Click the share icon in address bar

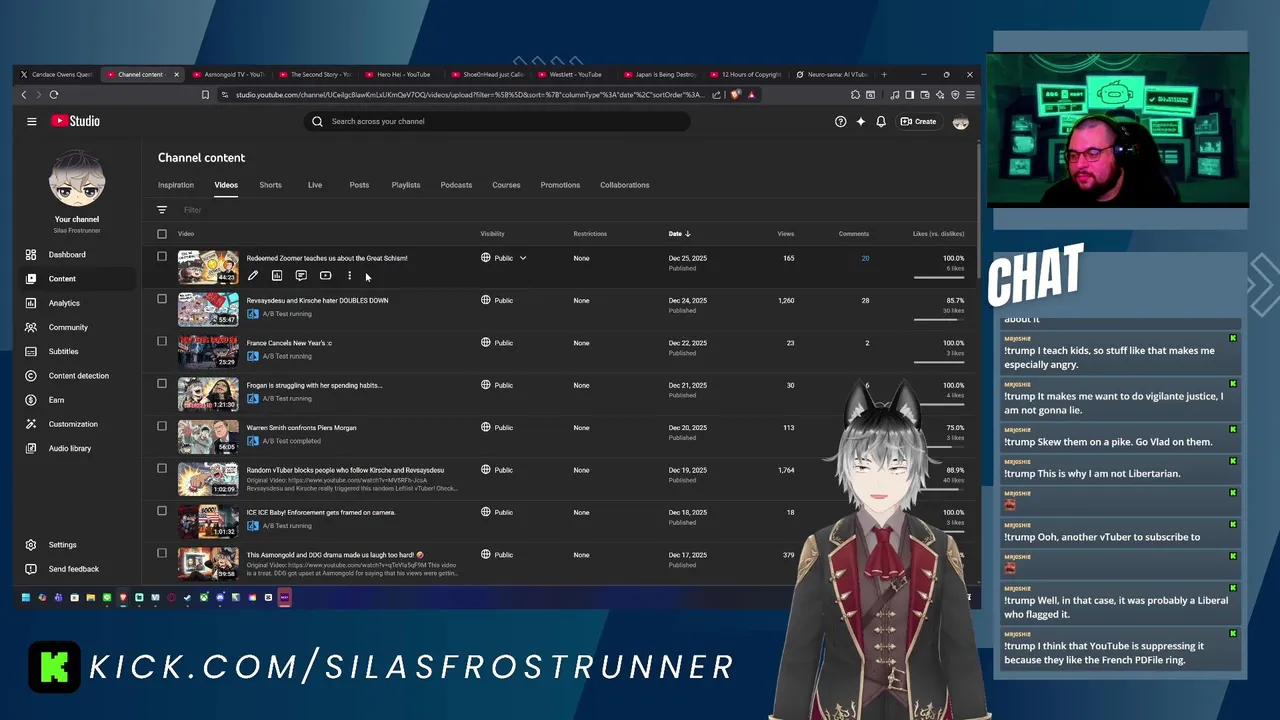(x=716, y=95)
